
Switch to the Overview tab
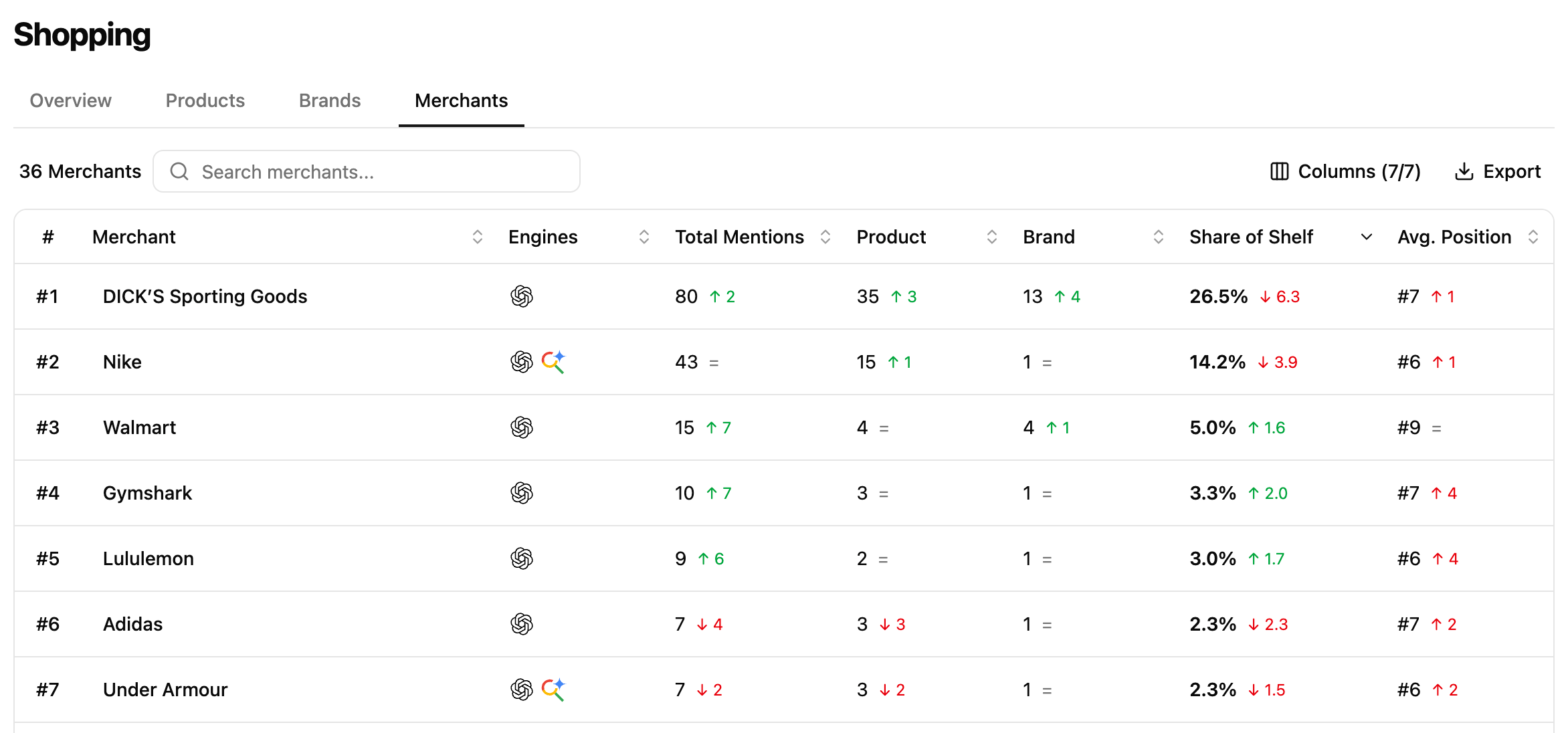pyautogui.click(x=71, y=100)
